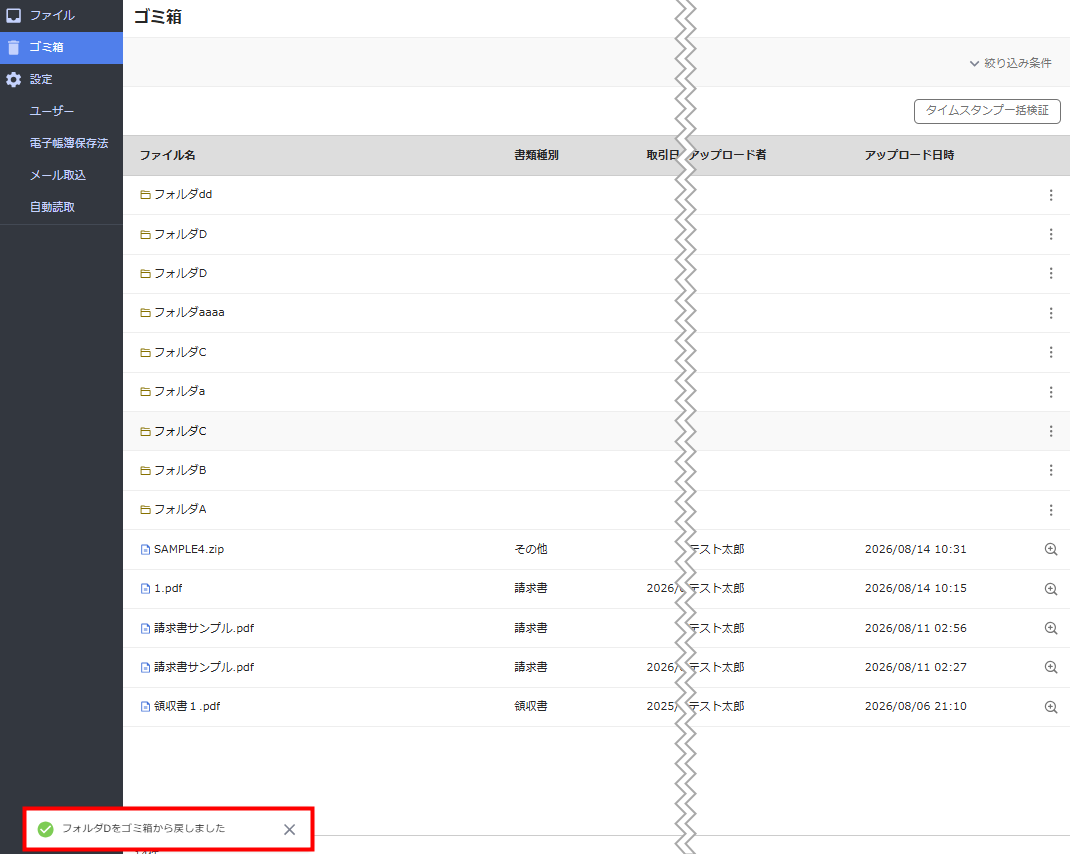This screenshot has width=1070, height=854.
Task: Open 電子帳簿保存法 settings page
Action: pyautogui.click(x=69, y=143)
